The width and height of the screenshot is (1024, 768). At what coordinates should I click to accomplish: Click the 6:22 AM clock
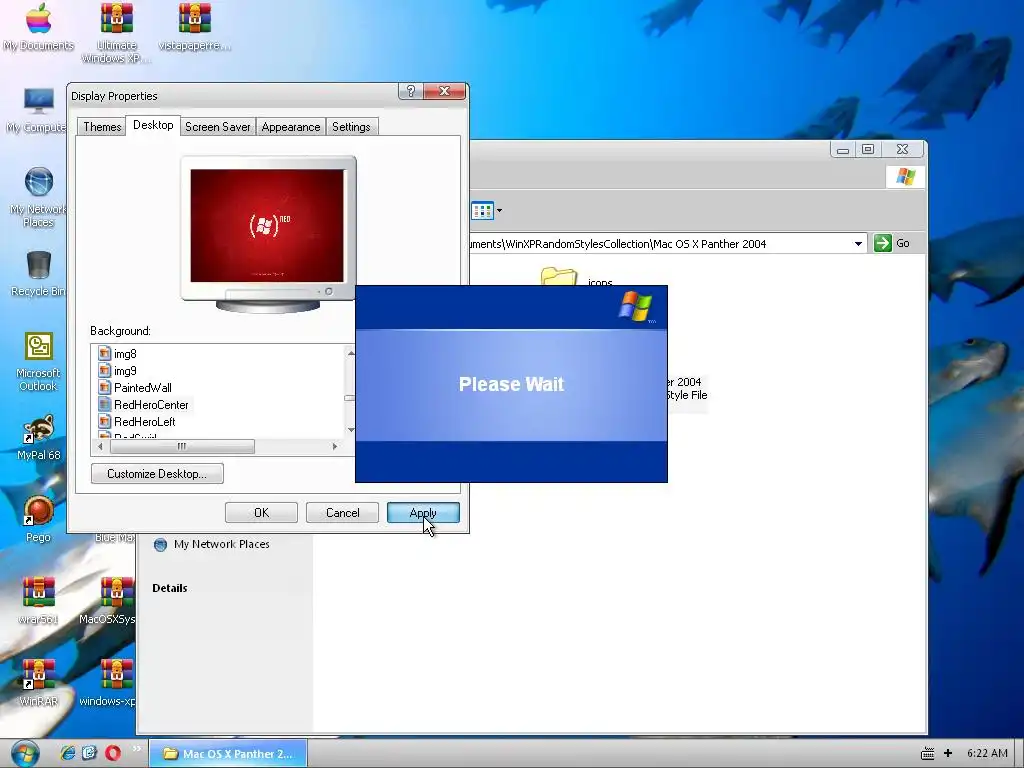(987, 754)
